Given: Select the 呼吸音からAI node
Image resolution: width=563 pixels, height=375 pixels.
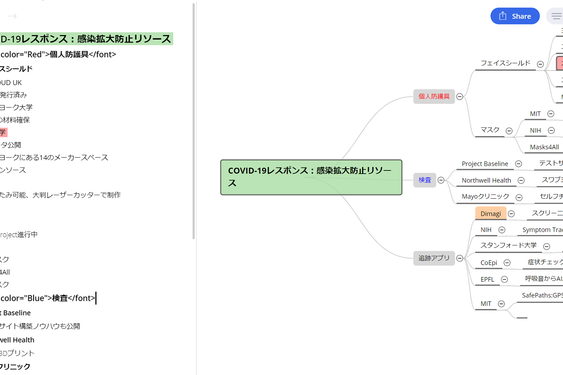Looking at the screenshot, I should tap(544, 279).
